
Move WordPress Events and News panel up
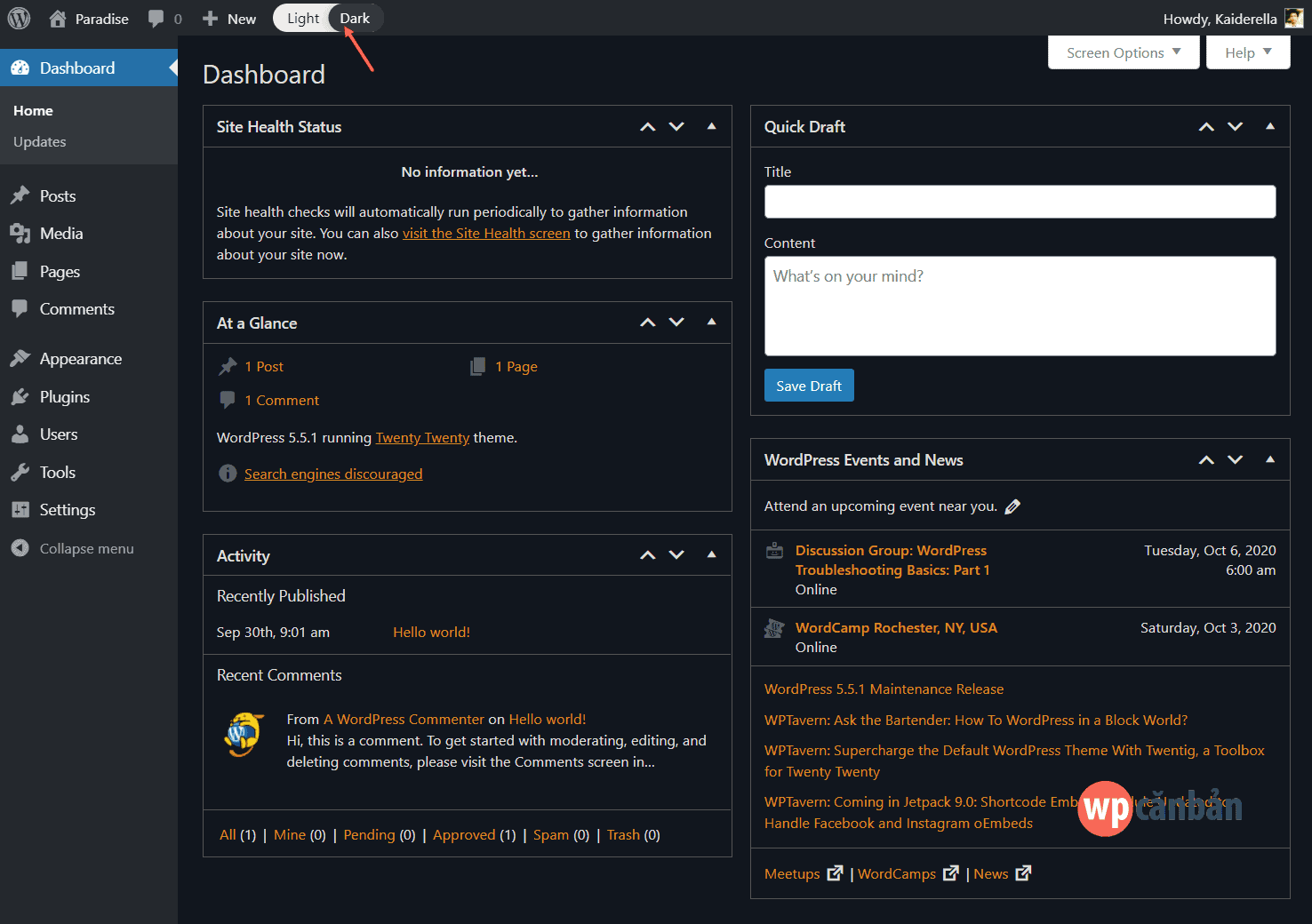point(1206,460)
